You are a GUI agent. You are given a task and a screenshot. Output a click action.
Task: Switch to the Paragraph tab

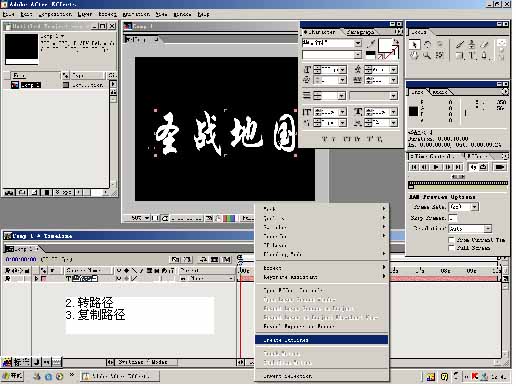pyautogui.click(x=360, y=32)
